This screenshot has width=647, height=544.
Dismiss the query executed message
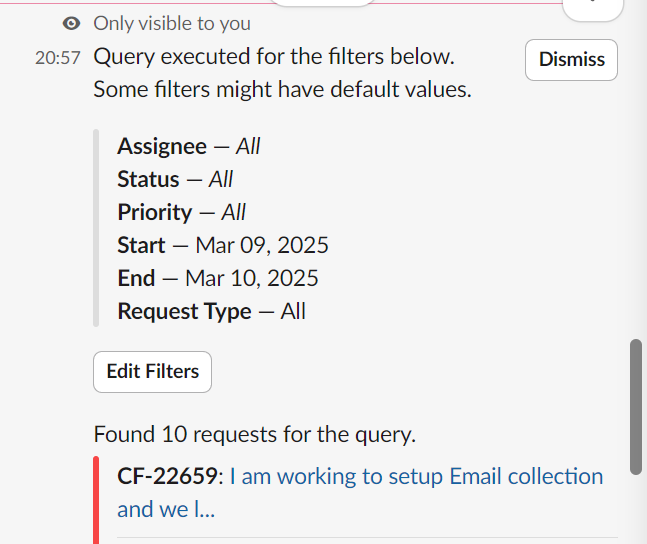571,60
